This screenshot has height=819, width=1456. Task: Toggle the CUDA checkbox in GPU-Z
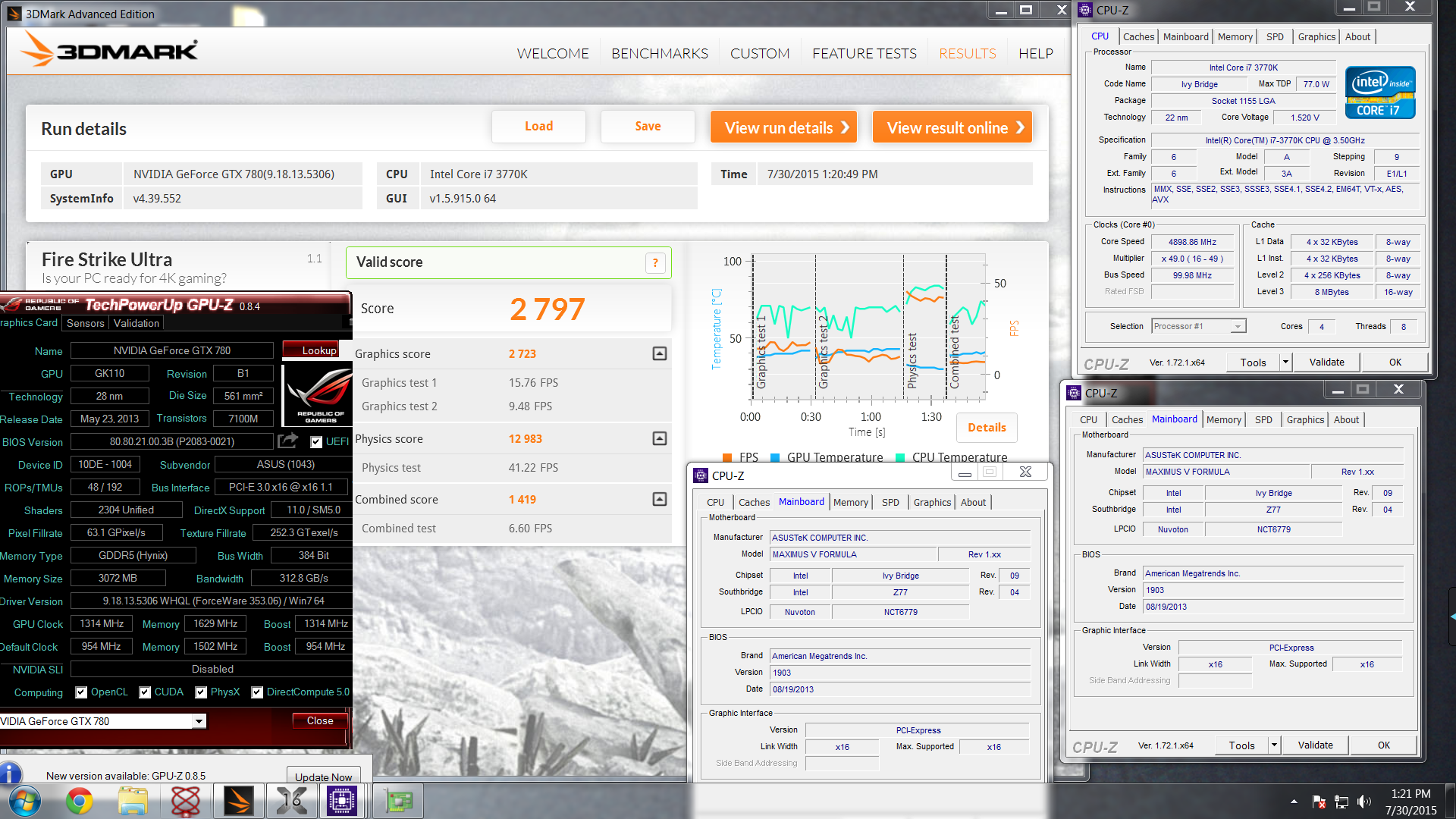(145, 692)
